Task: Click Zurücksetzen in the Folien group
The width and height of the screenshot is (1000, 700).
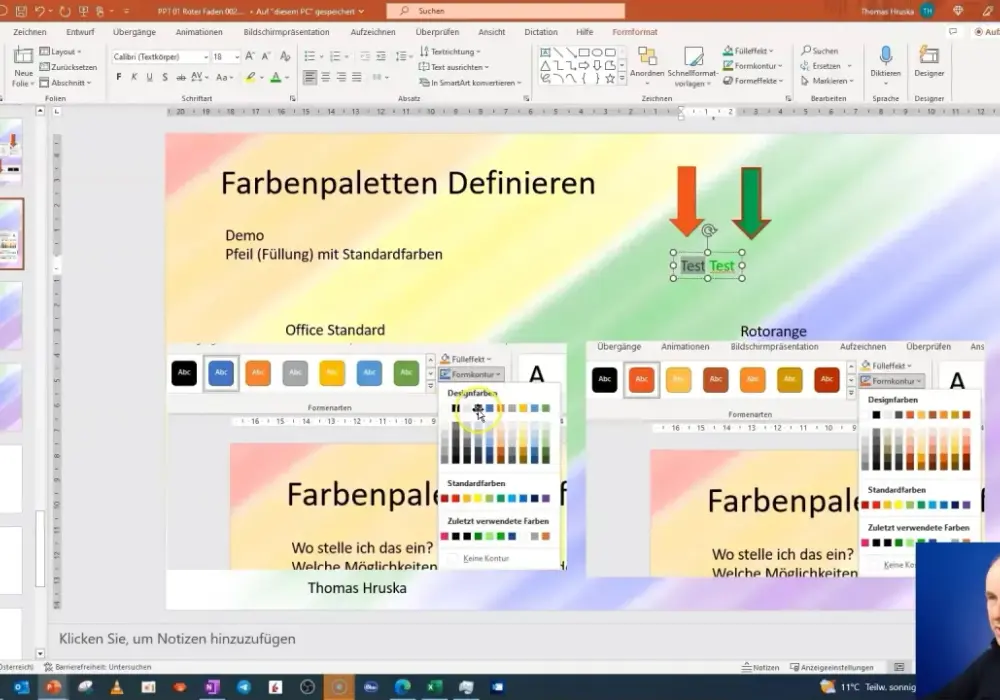Action: [68, 67]
